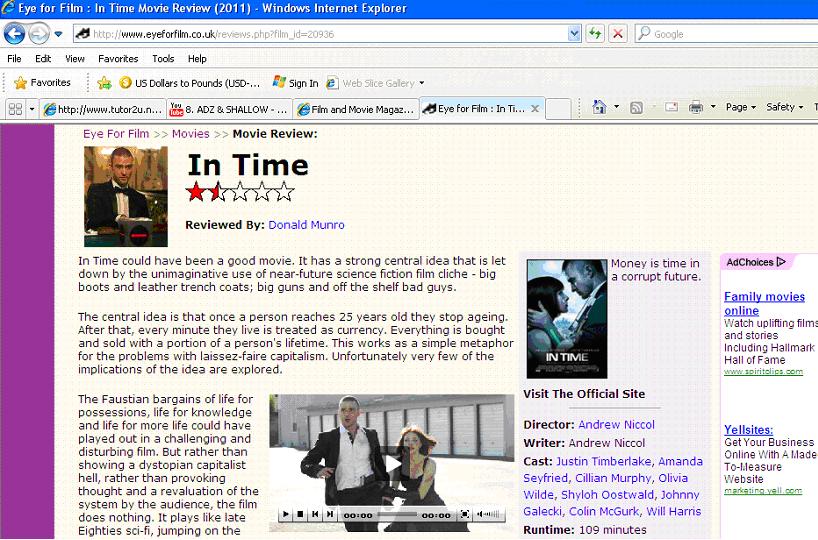Toggle video fullscreen icon
The image size is (818, 540).
point(464,514)
